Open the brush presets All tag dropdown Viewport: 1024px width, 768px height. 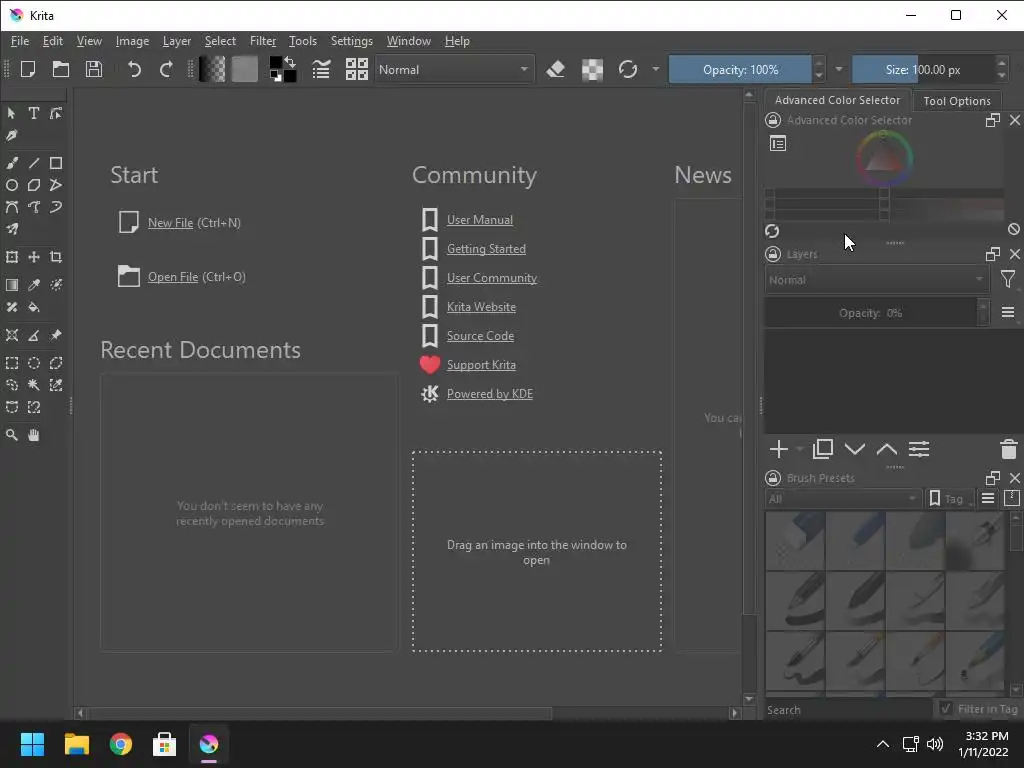pos(842,499)
